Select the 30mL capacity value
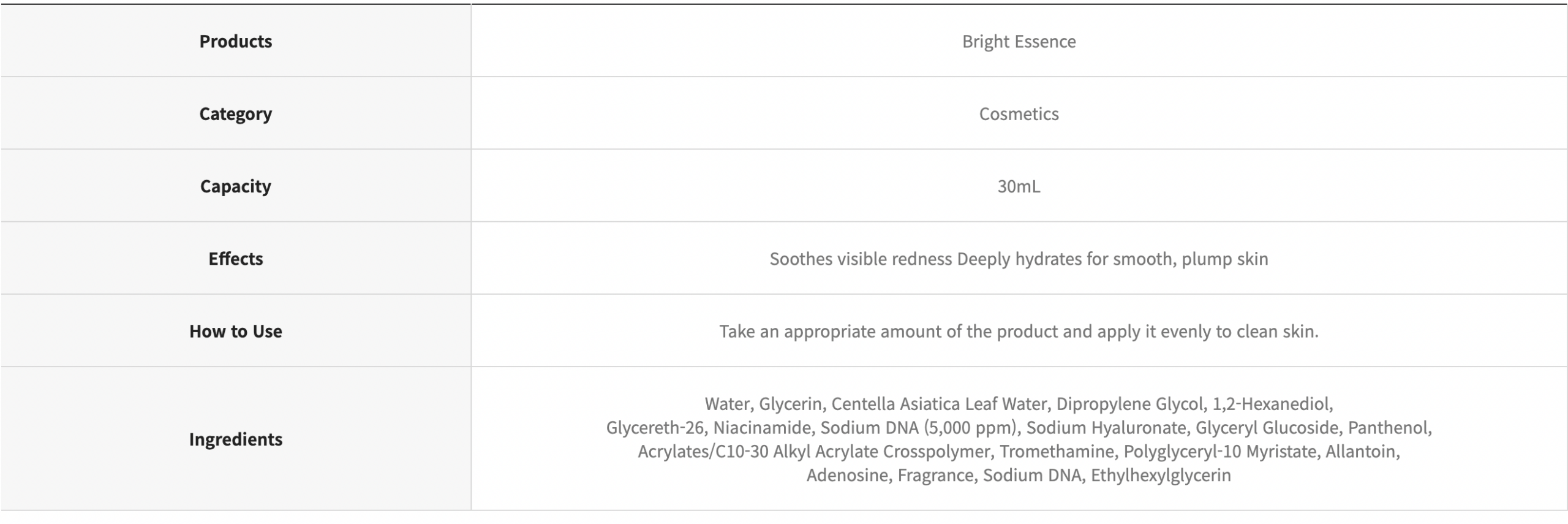 [x=1019, y=186]
